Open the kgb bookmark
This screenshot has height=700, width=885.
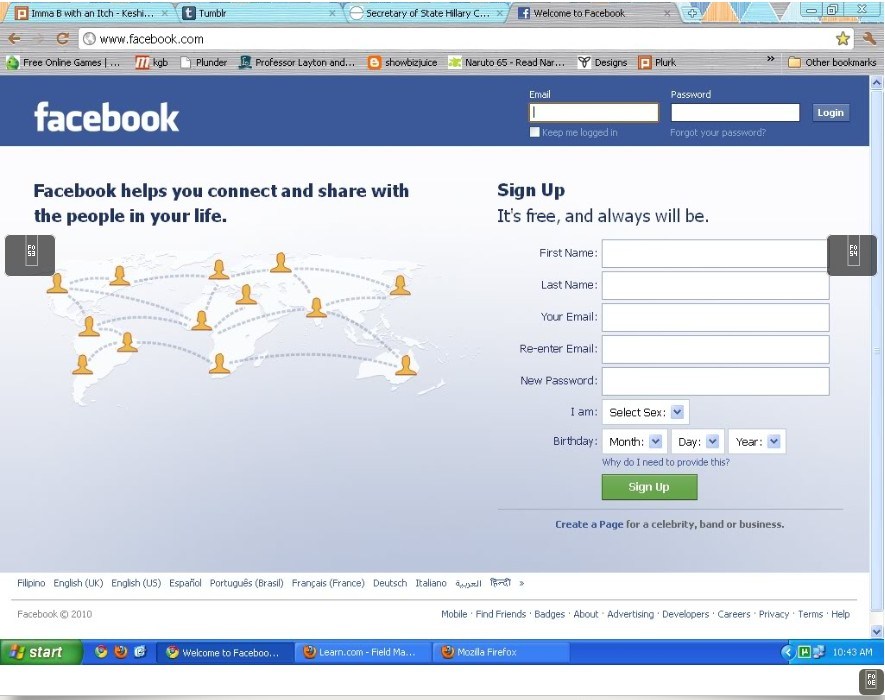pos(152,63)
